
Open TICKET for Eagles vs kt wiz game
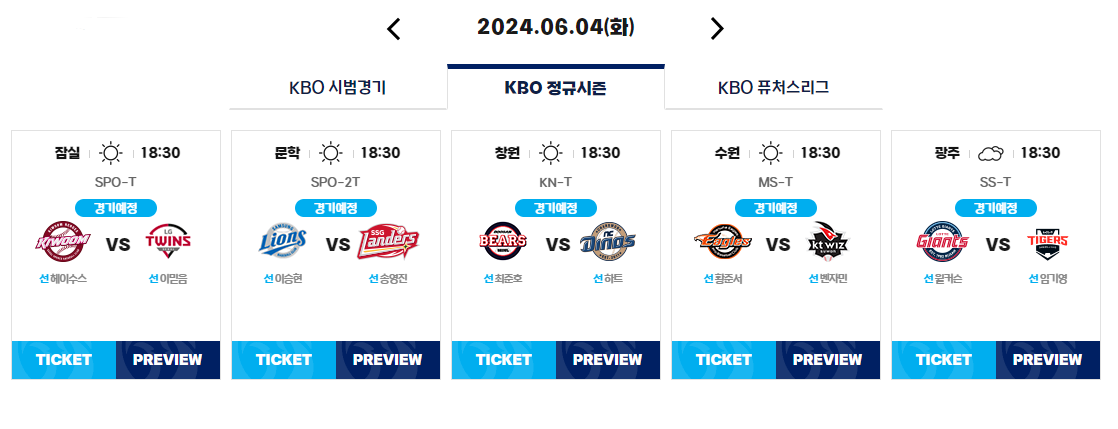pyautogui.click(x=724, y=360)
